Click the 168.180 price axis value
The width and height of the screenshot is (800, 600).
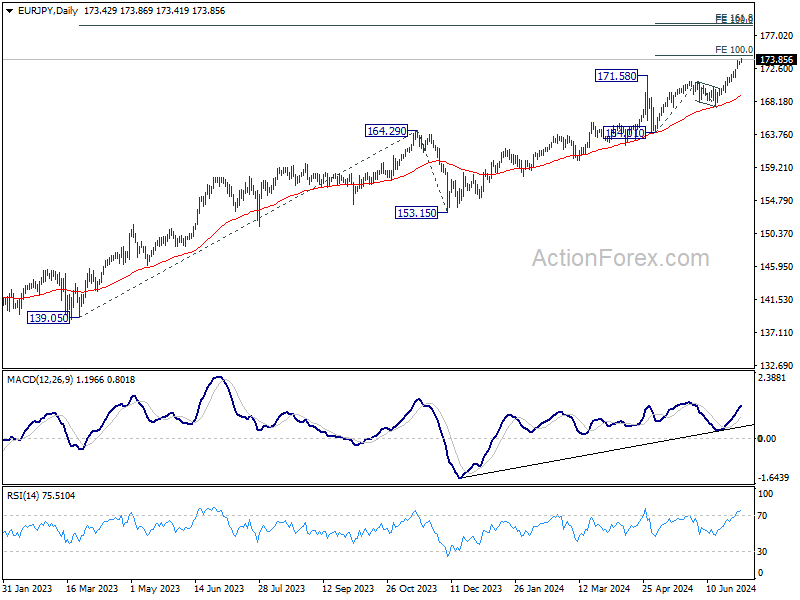pyautogui.click(x=777, y=102)
